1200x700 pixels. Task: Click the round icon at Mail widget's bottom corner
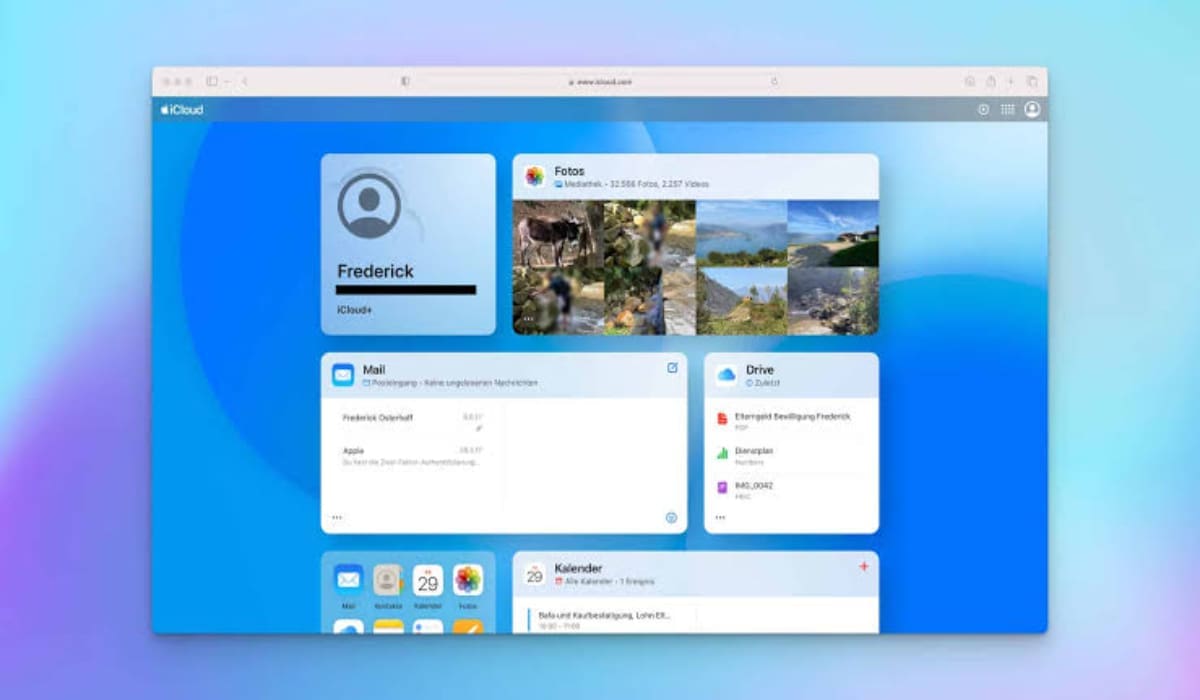(x=671, y=518)
